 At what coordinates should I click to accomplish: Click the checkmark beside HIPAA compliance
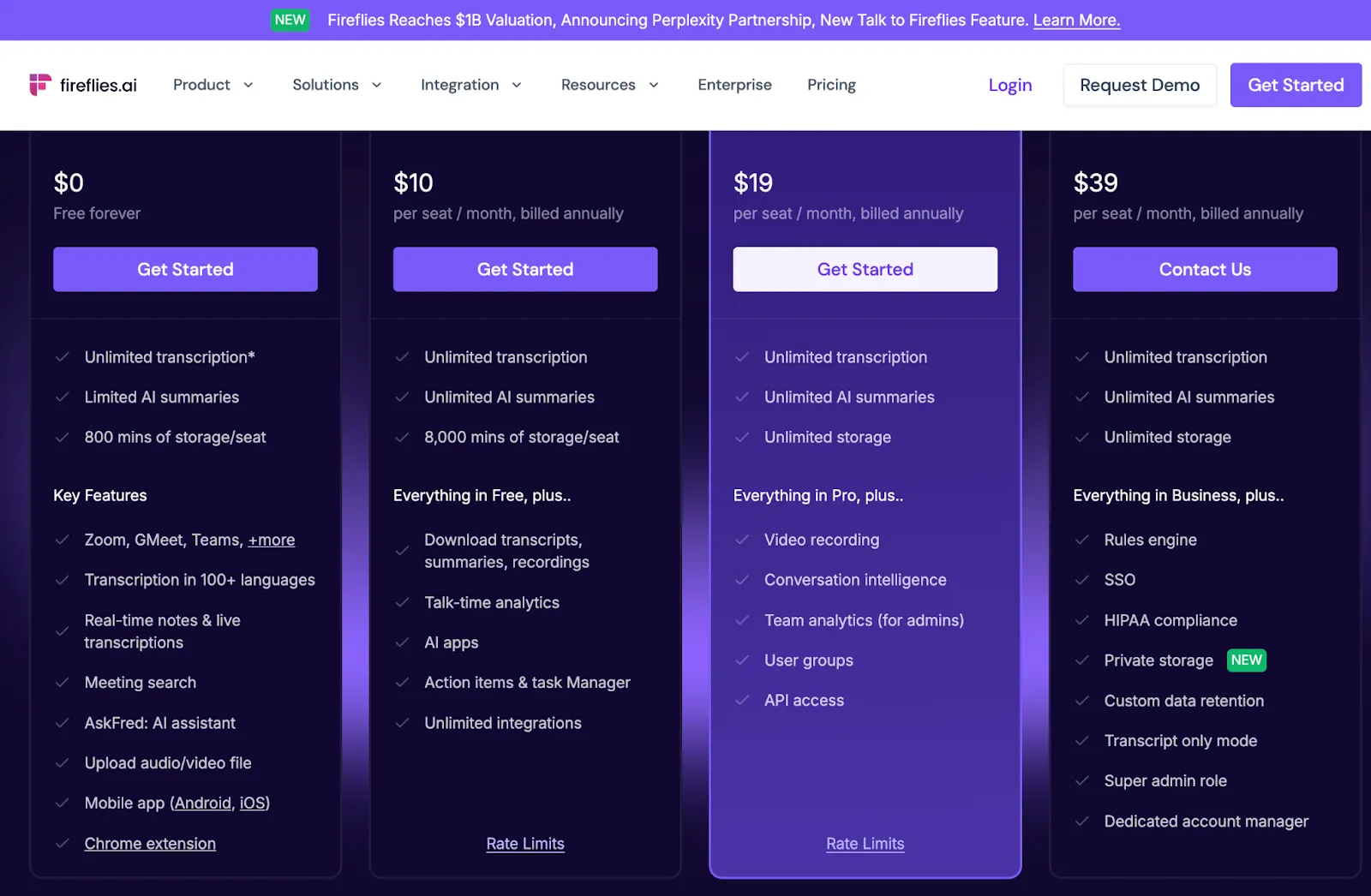tap(1082, 620)
